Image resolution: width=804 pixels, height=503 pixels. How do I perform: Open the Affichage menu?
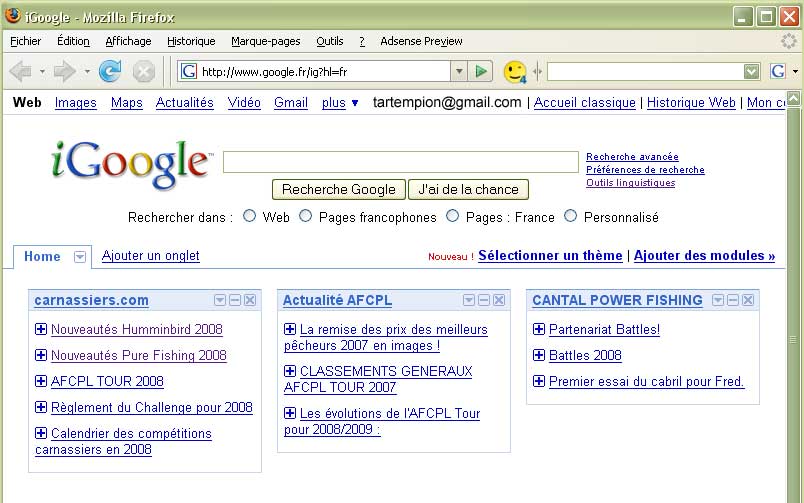pos(128,41)
